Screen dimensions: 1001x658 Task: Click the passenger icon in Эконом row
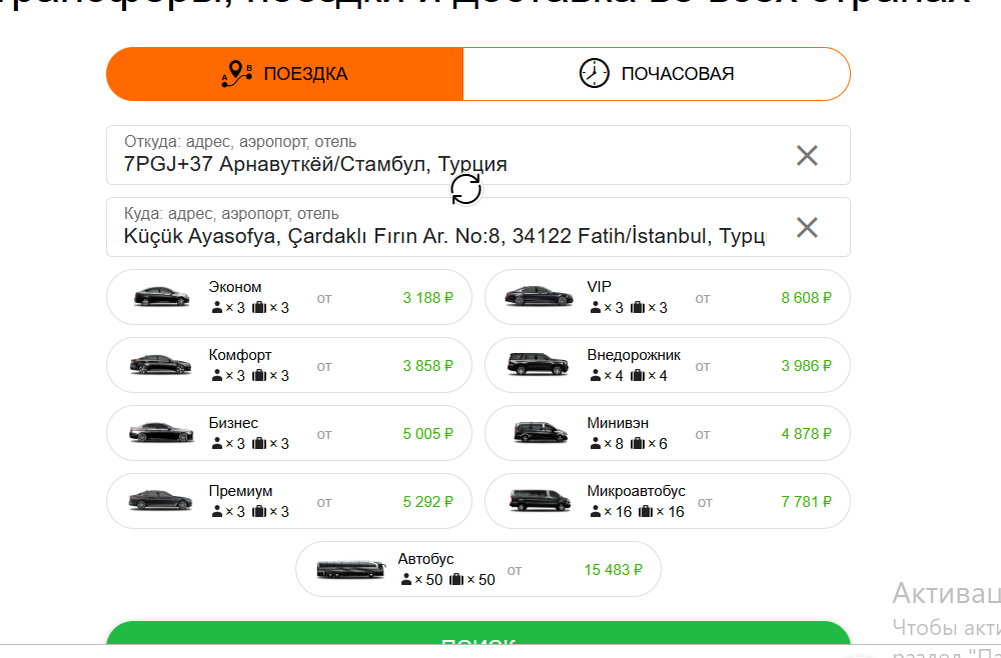[216, 308]
